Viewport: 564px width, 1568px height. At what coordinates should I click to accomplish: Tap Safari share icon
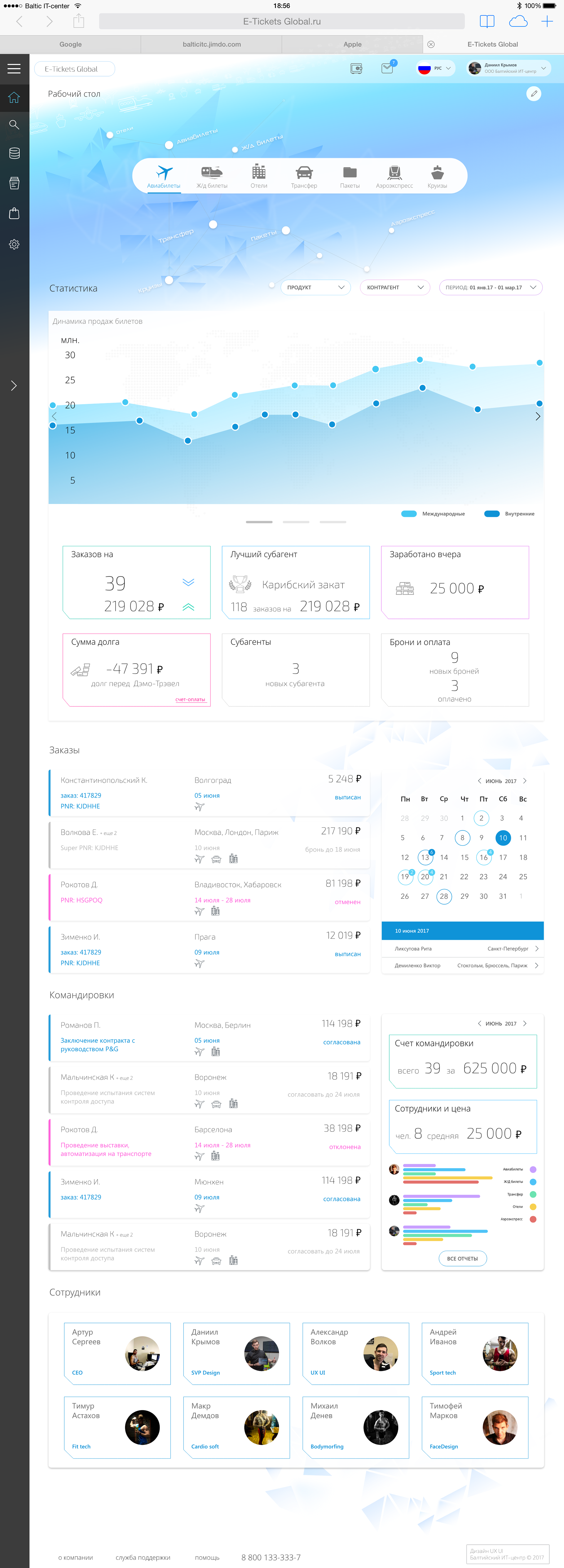click(x=78, y=21)
